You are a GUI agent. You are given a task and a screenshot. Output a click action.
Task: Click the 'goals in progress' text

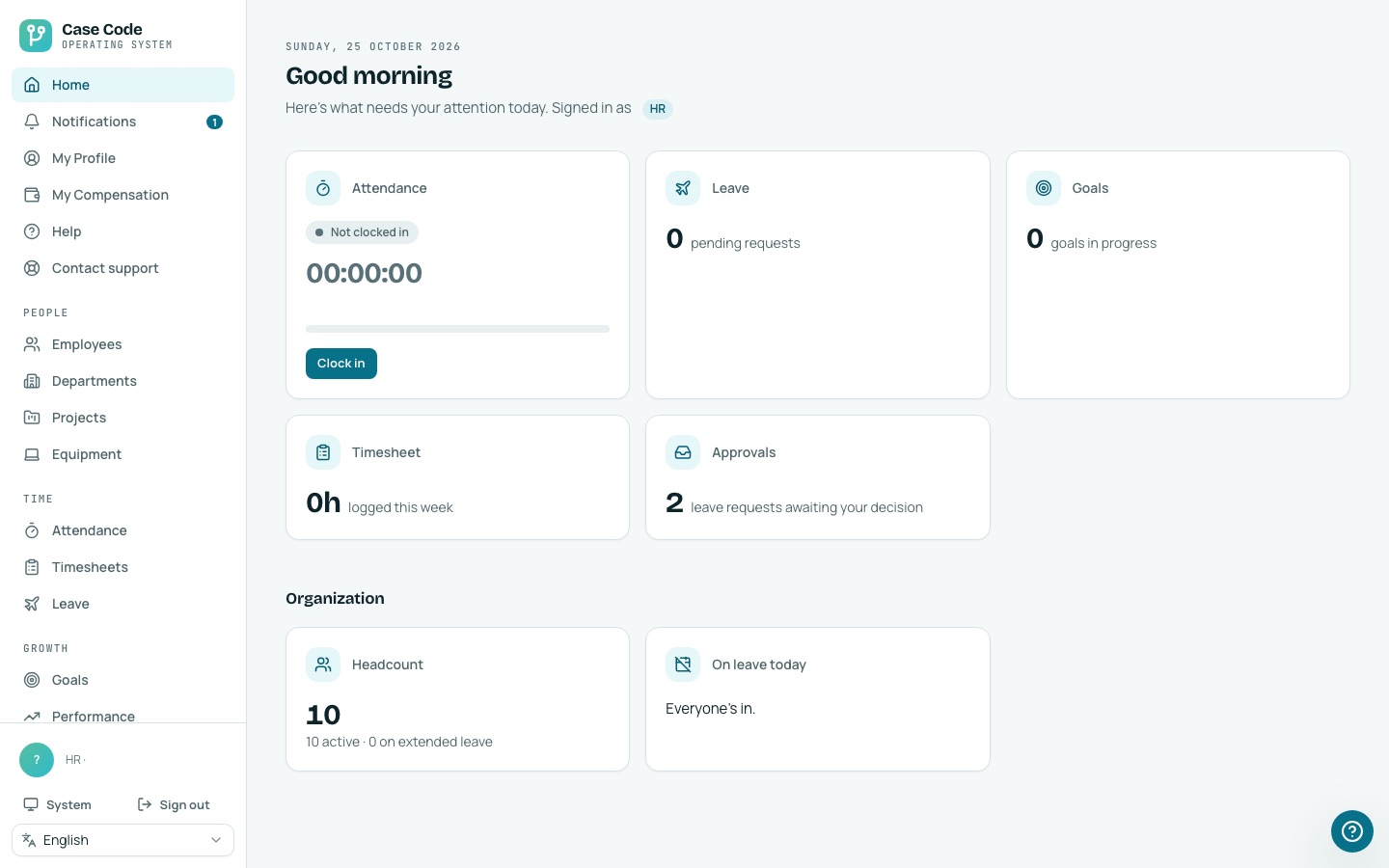(x=1103, y=243)
